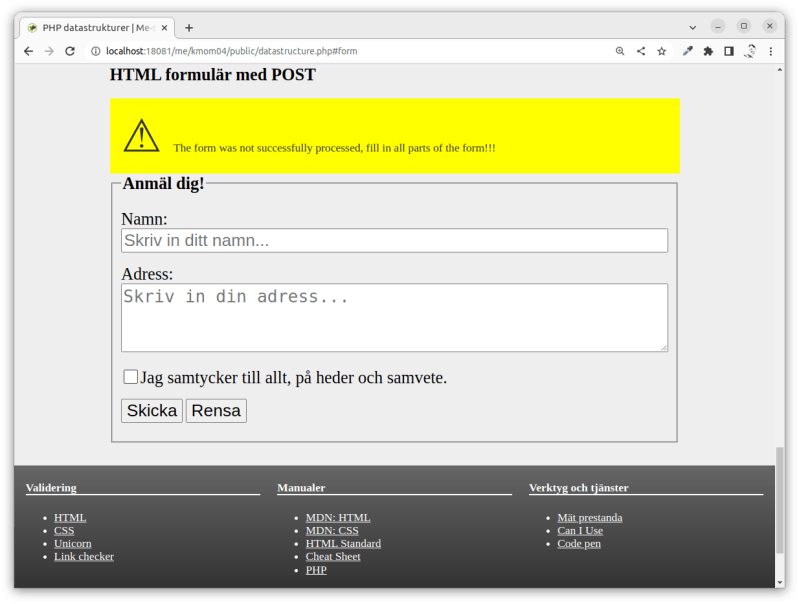Open the Extensions puzzle piece icon

pyautogui.click(x=708, y=51)
